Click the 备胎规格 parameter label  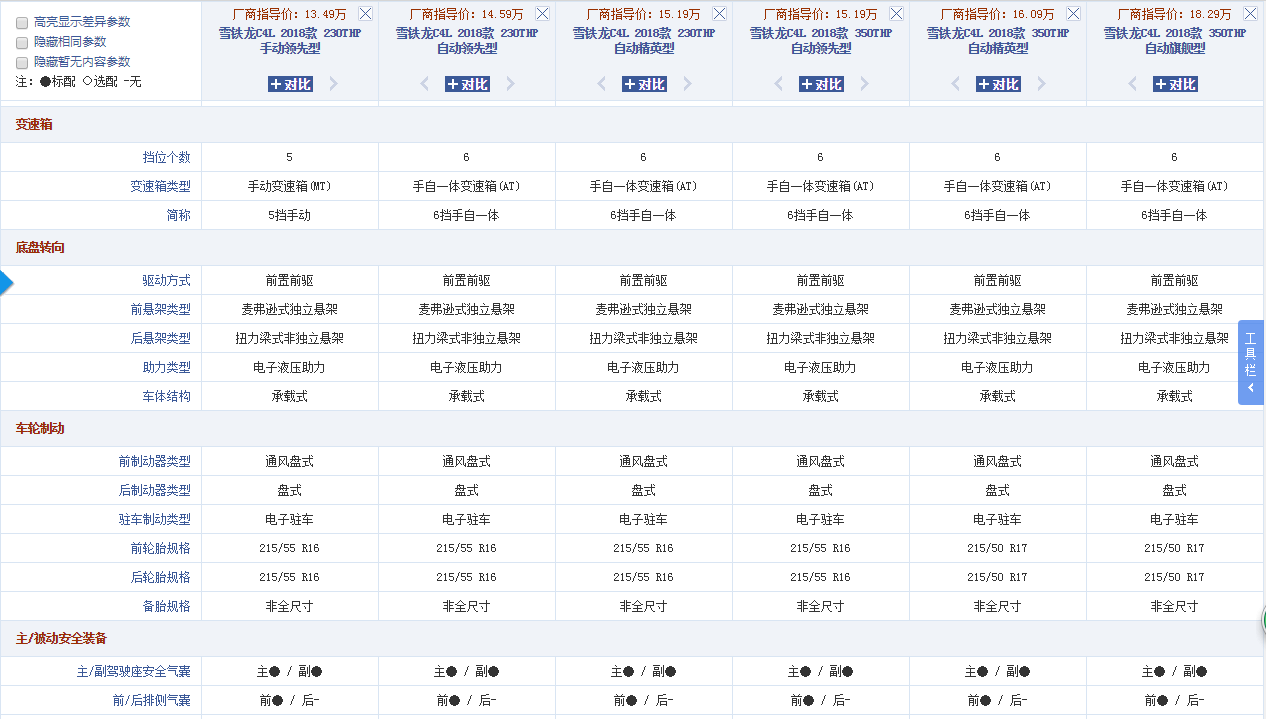166,607
